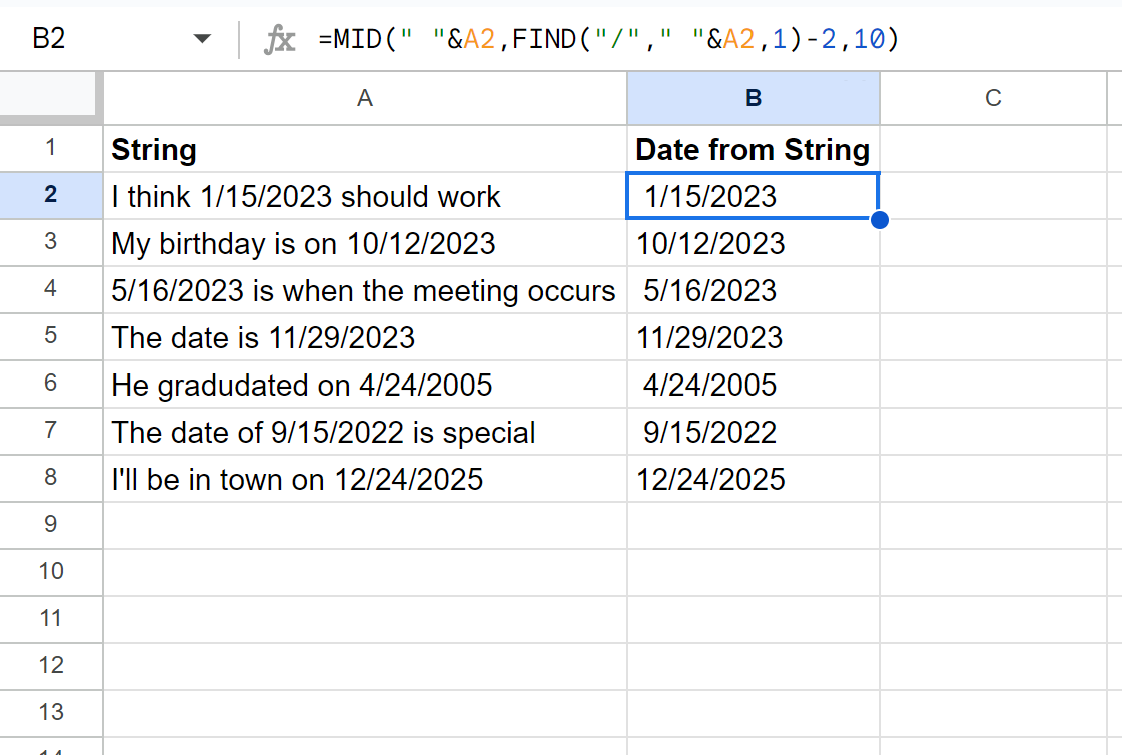Select column A header

tap(364, 97)
